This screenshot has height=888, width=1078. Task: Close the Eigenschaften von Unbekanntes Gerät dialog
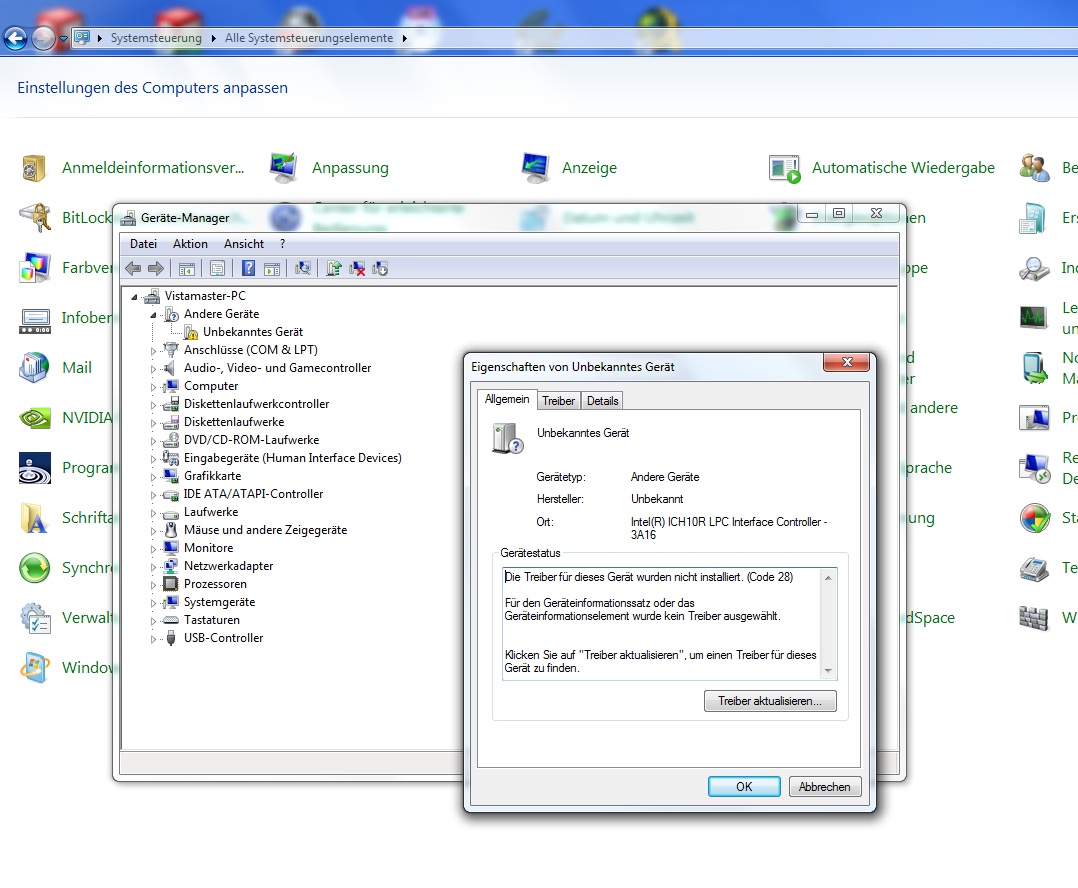pyautogui.click(x=847, y=362)
